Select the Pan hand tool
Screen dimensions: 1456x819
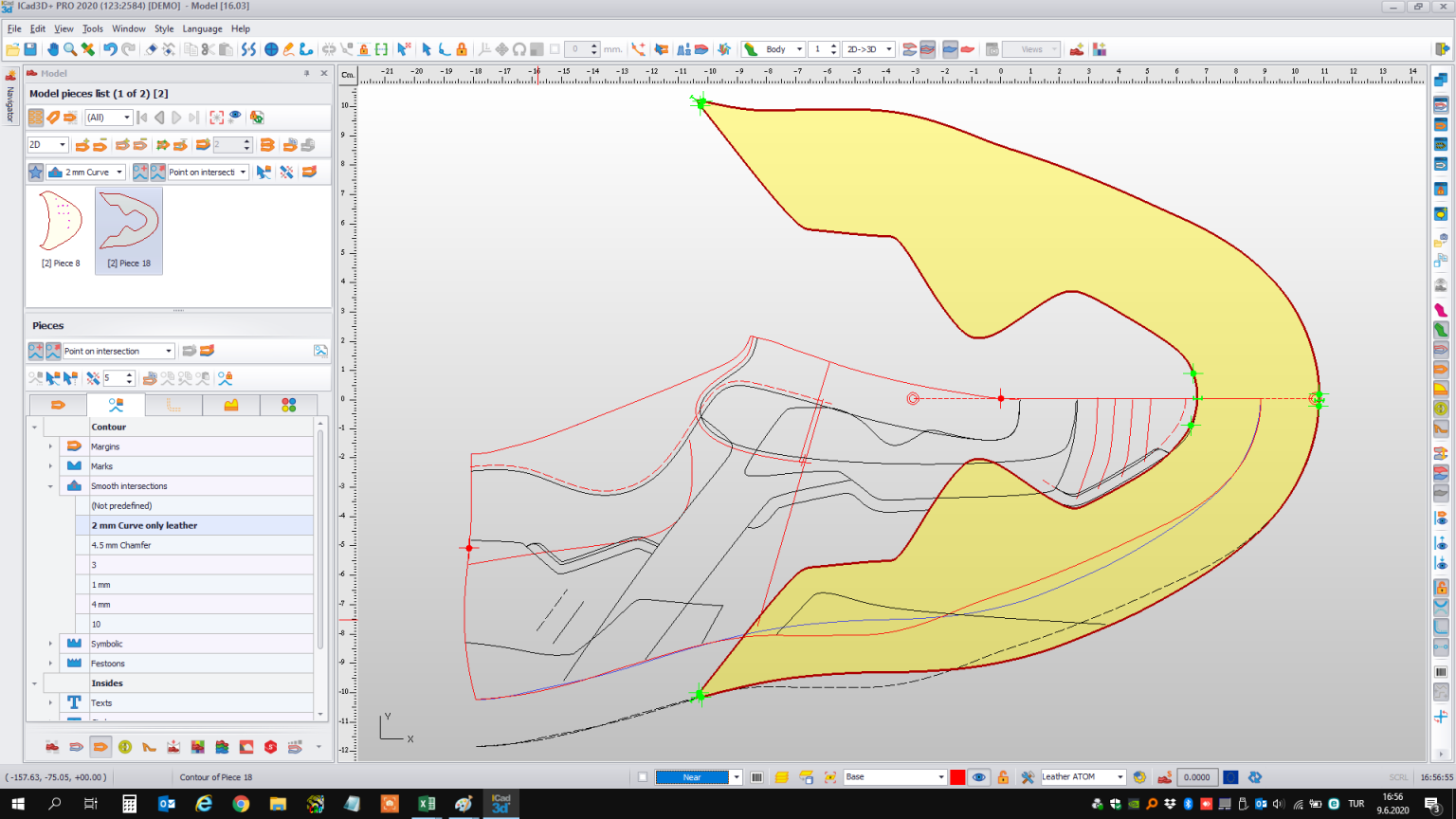pyautogui.click(x=53, y=49)
